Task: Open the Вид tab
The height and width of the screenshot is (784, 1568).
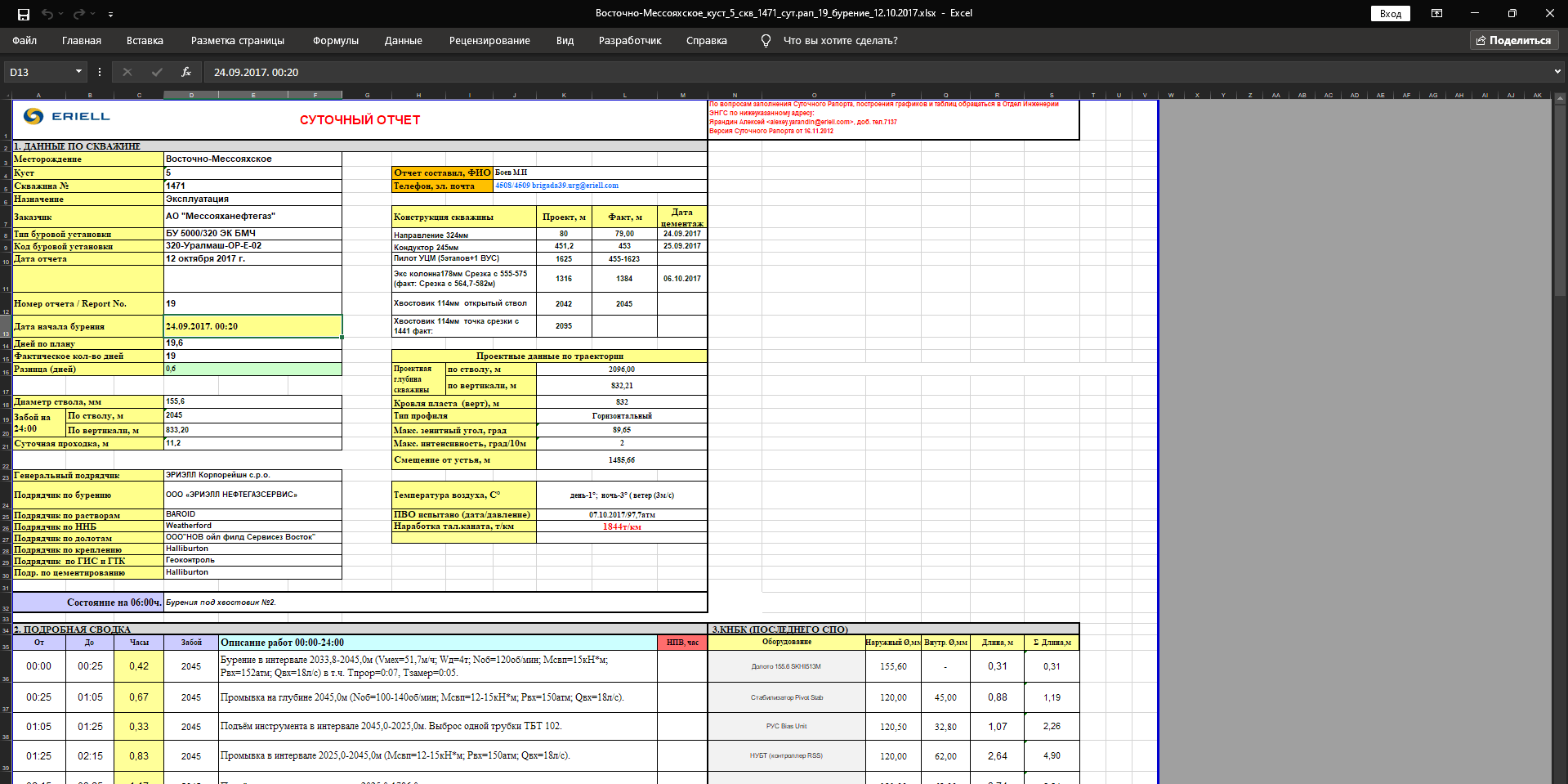Action: [x=565, y=40]
